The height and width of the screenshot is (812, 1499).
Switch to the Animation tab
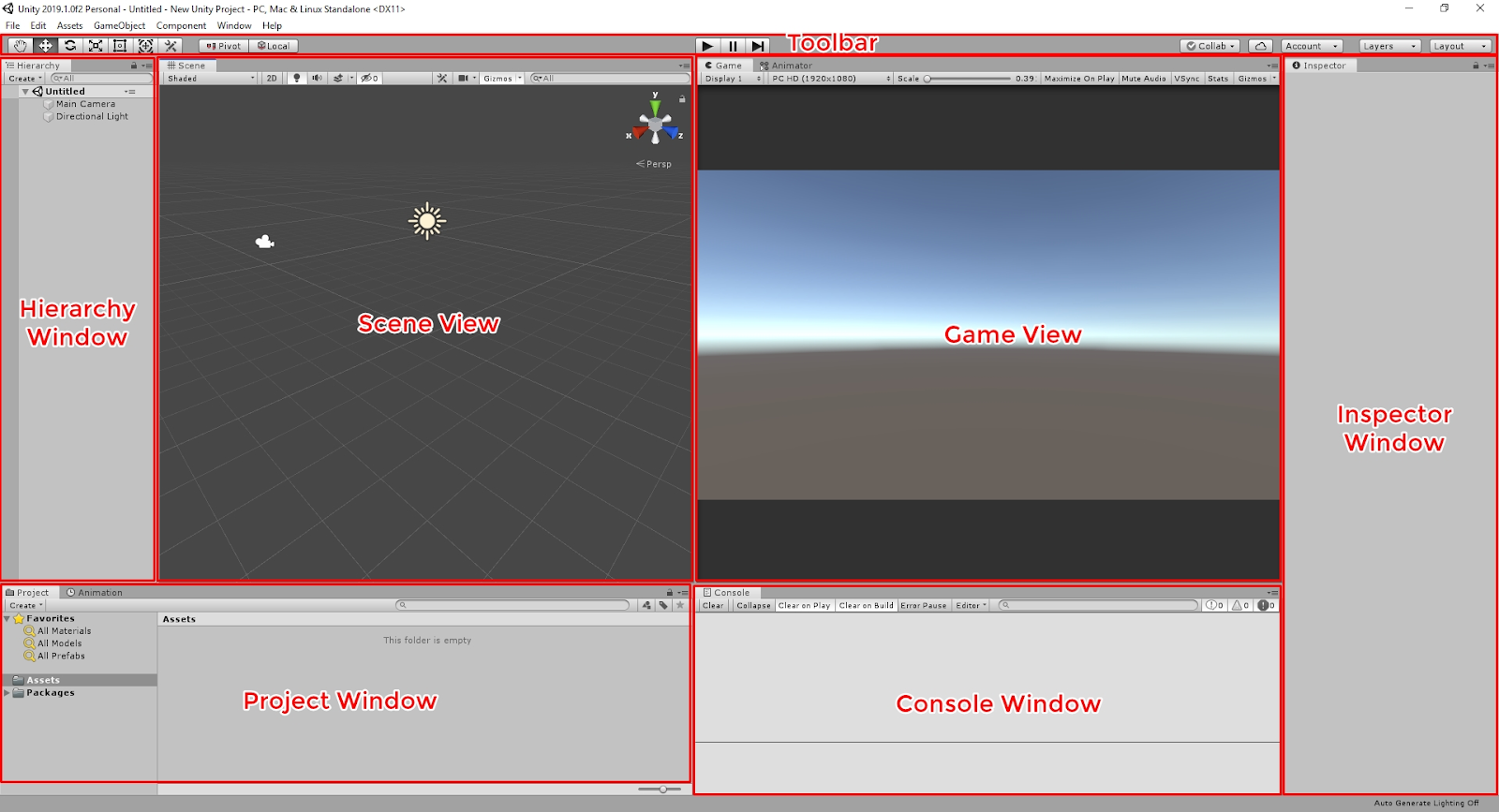[95, 593]
